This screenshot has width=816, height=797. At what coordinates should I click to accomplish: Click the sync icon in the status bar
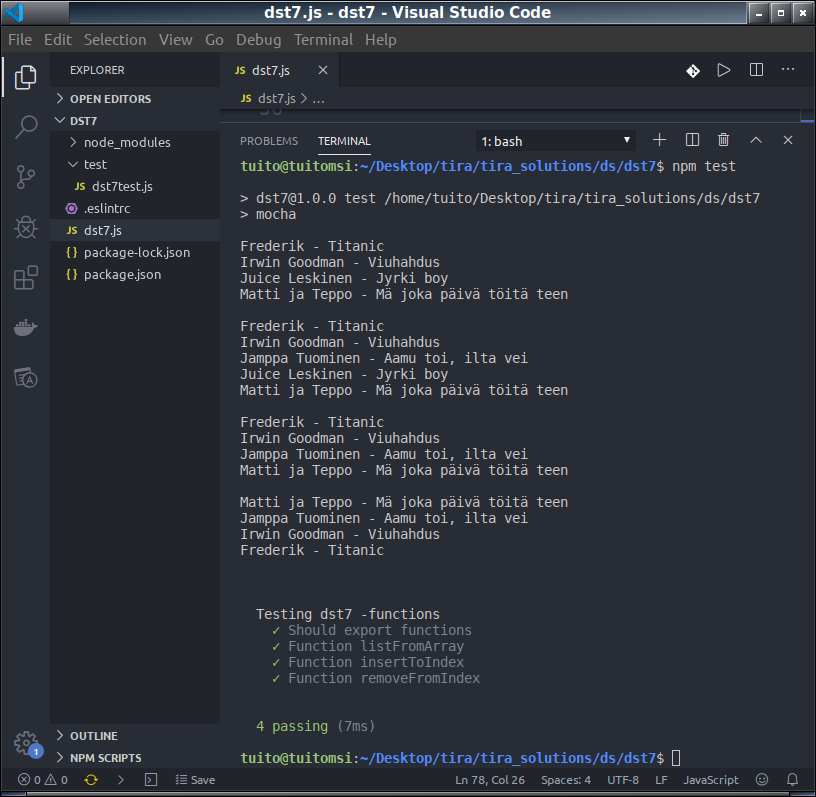(91, 780)
